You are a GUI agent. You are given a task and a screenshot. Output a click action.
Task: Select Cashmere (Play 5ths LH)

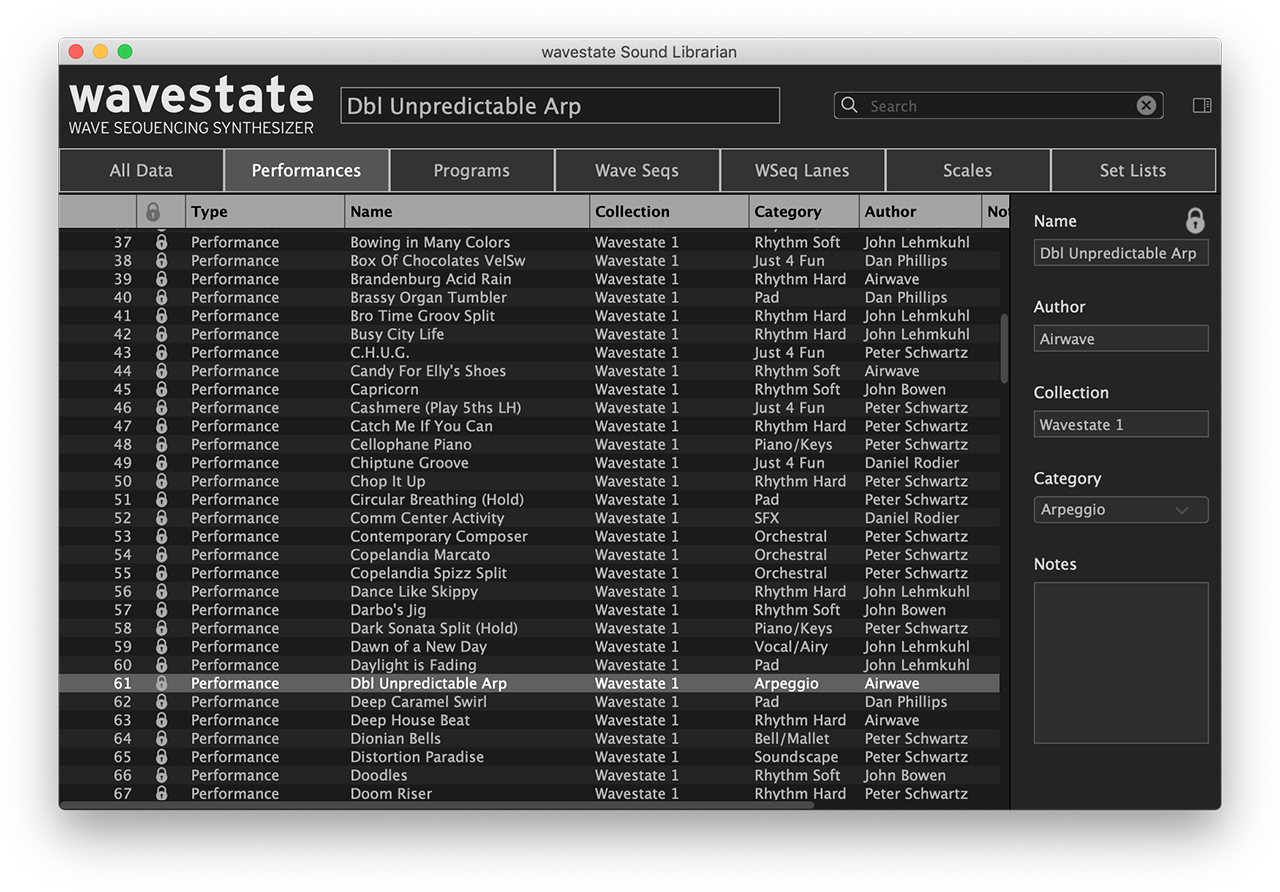(x=529, y=408)
